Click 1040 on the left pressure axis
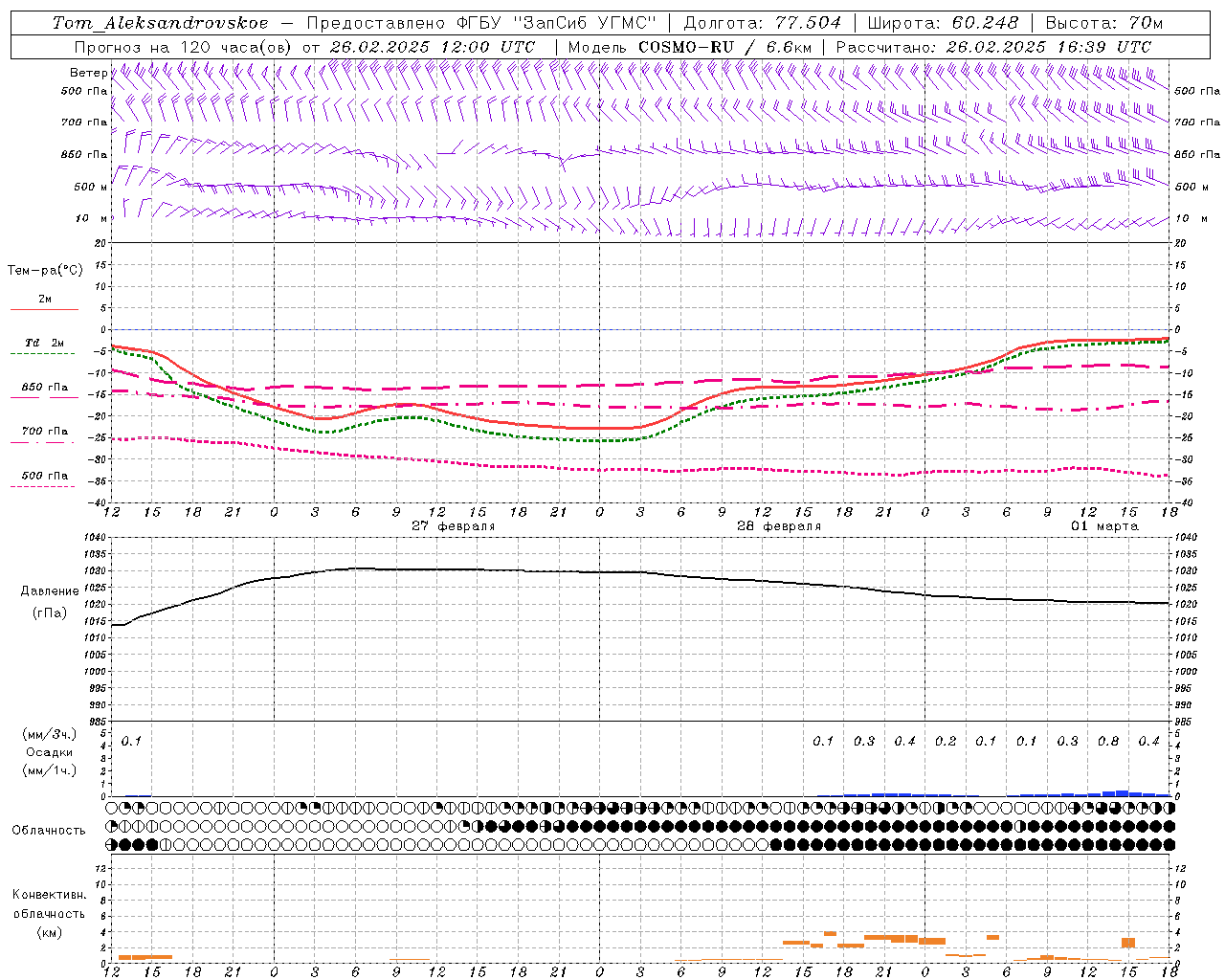This screenshot has width=1225, height=980. (x=97, y=538)
